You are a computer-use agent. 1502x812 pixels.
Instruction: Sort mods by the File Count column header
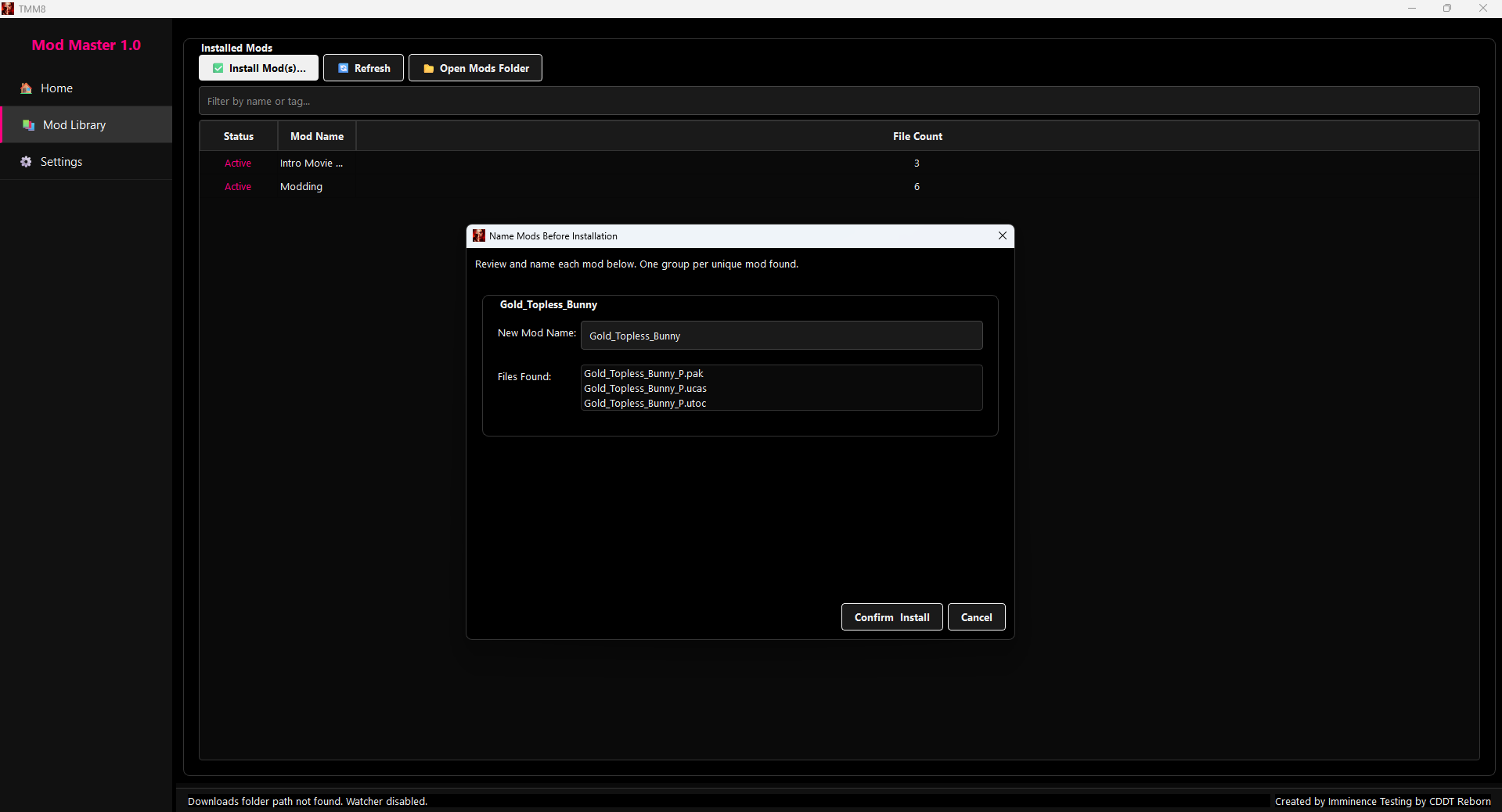click(x=917, y=136)
